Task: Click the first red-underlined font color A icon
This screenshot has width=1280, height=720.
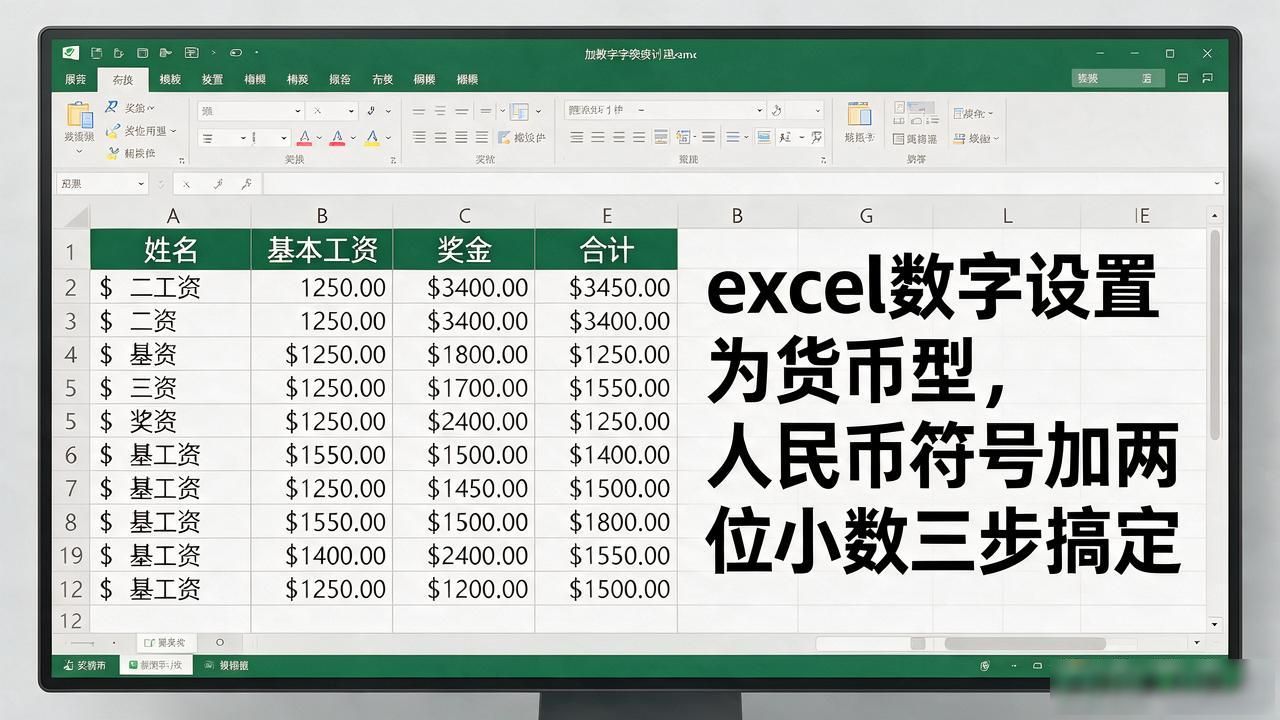Action: pyautogui.click(x=304, y=138)
